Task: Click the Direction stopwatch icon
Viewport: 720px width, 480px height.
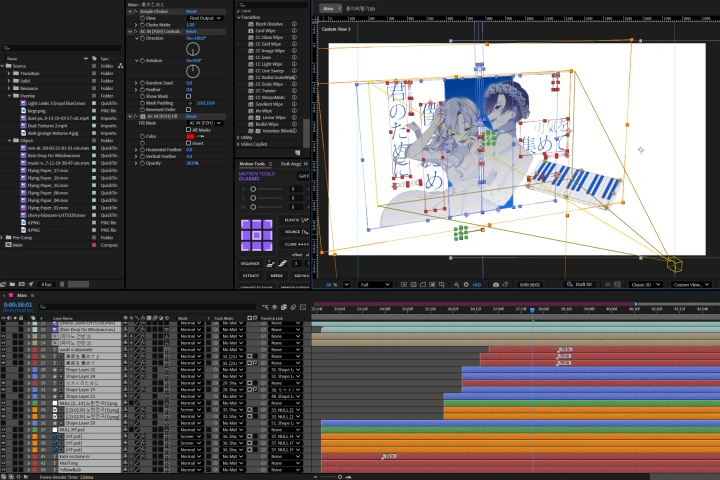Action: click(142, 38)
